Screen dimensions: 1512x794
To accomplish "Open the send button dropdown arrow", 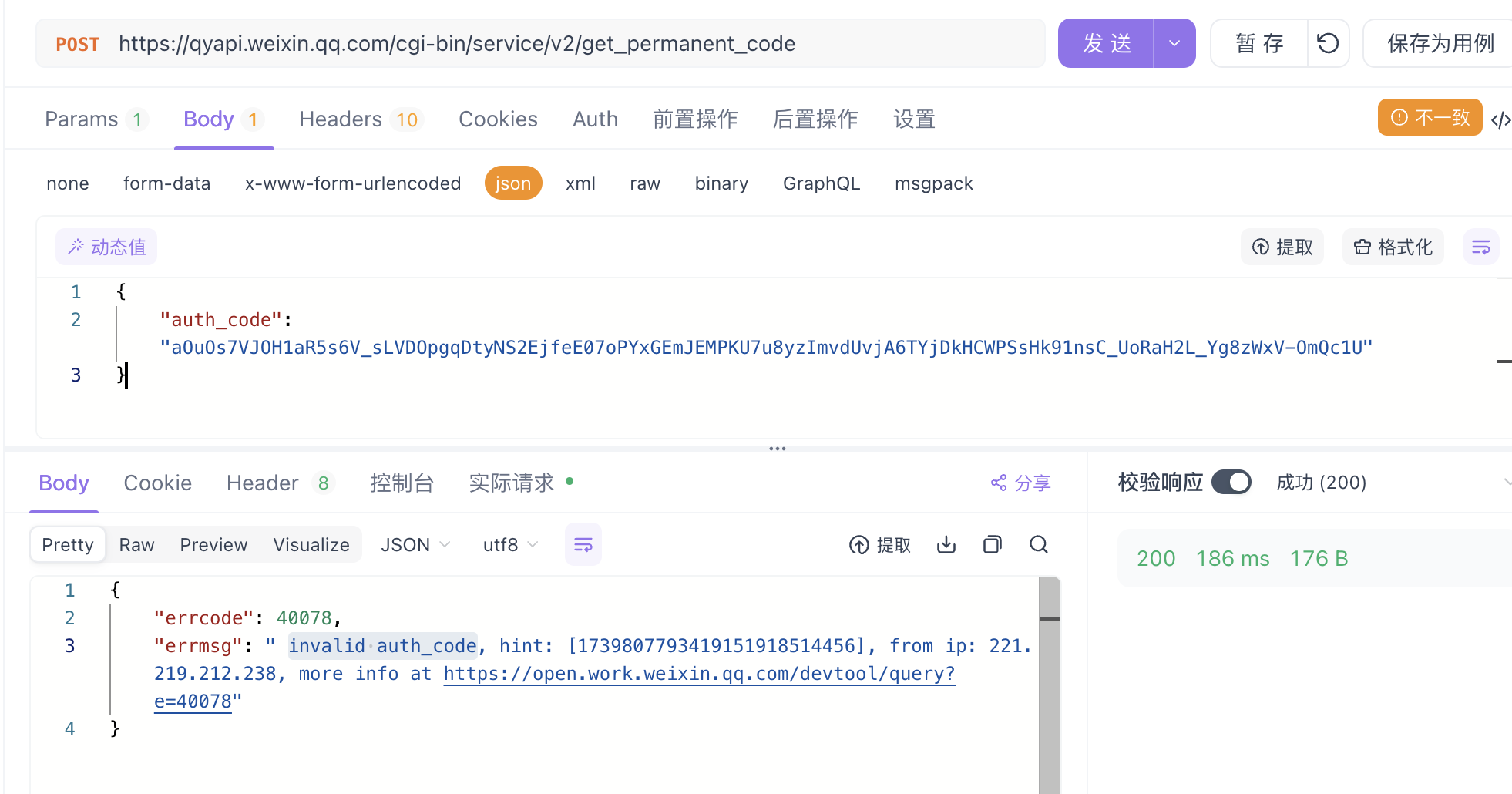I will pyautogui.click(x=1174, y=43).
